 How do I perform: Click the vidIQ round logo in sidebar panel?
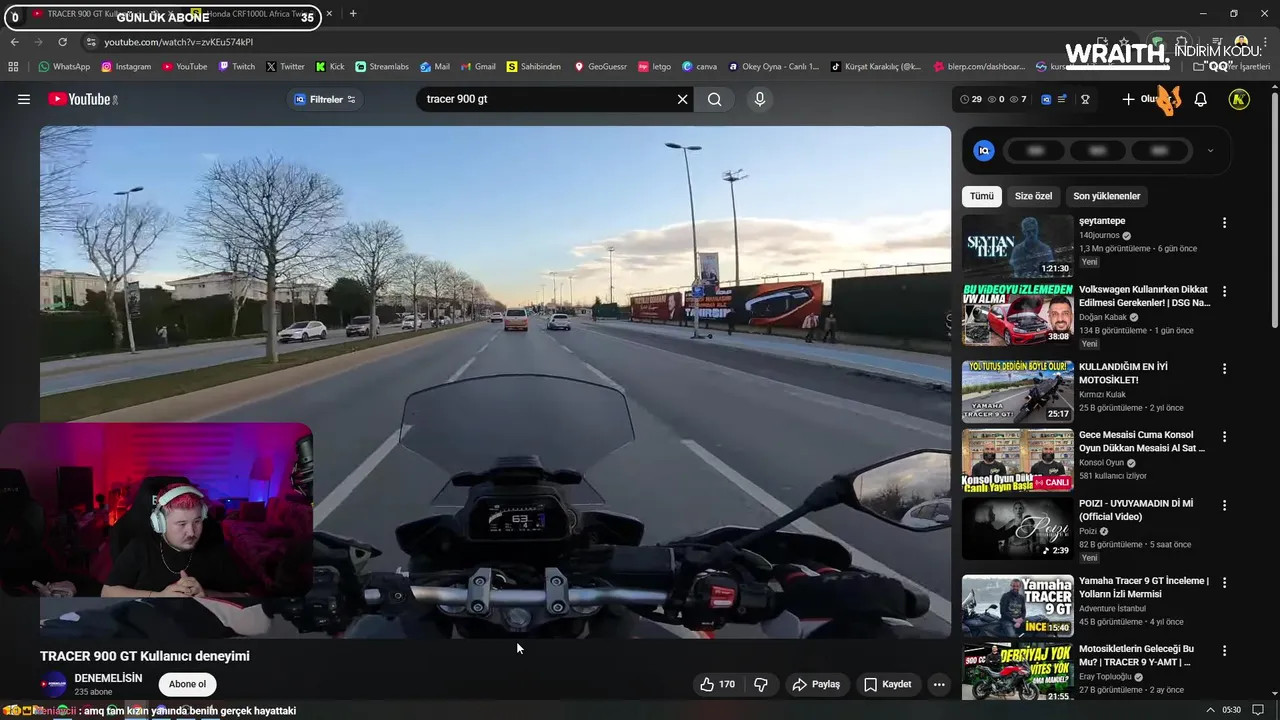[x=984, y=150]
